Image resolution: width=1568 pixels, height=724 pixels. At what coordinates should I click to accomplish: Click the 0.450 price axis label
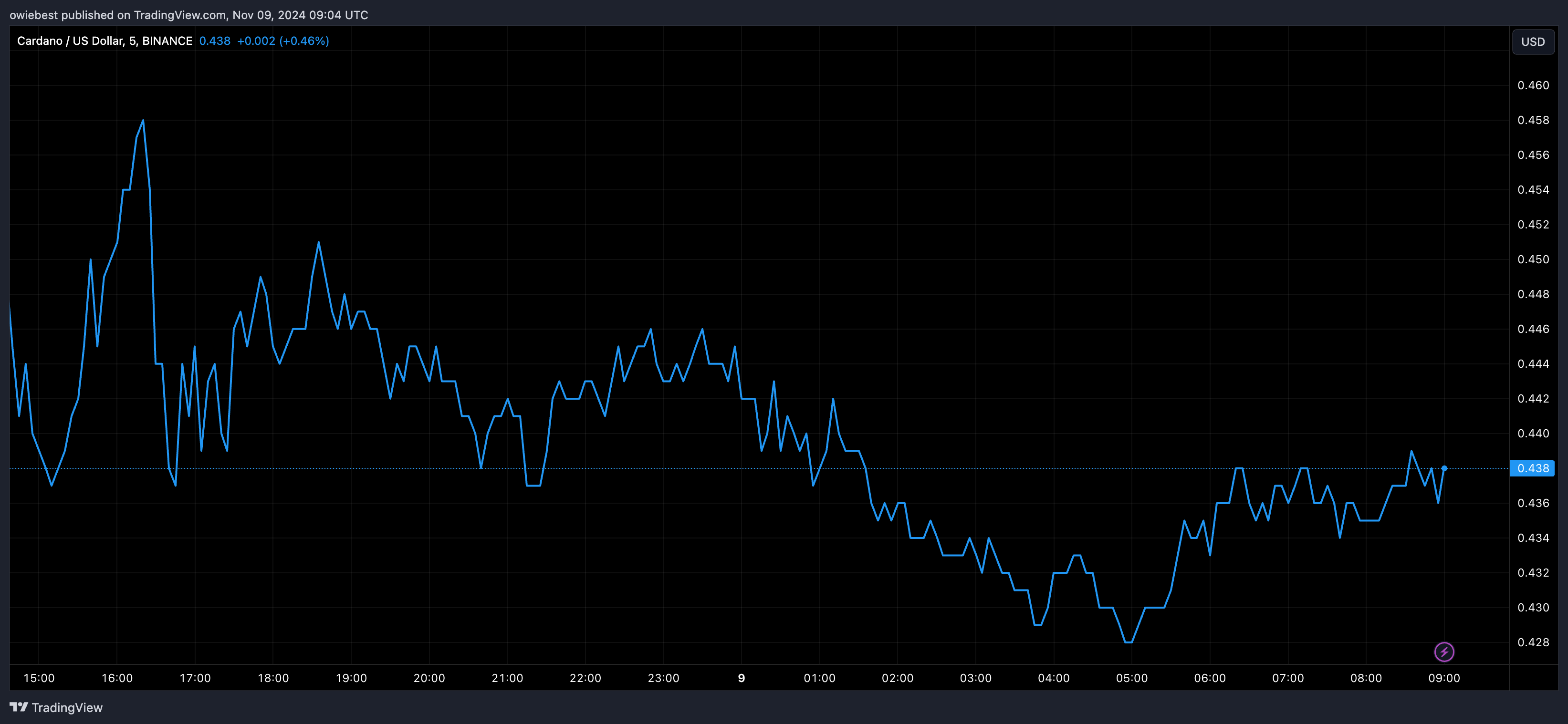(x=1533, y=259)
